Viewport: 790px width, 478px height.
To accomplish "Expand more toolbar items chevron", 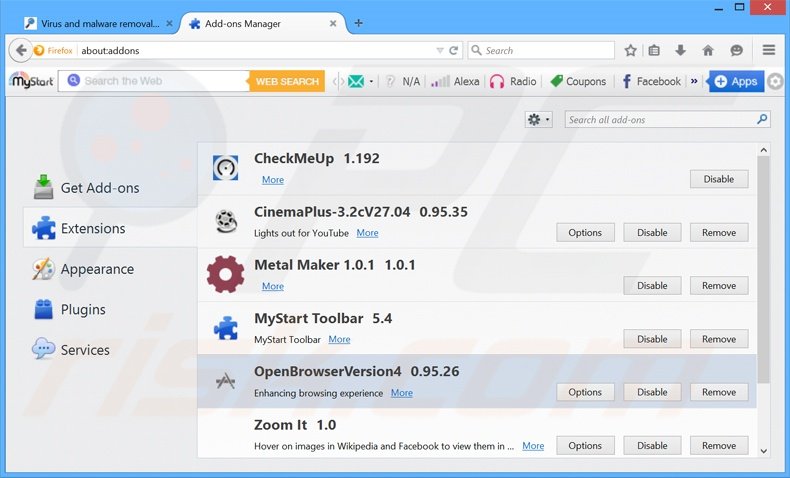I will click(694, 81).
